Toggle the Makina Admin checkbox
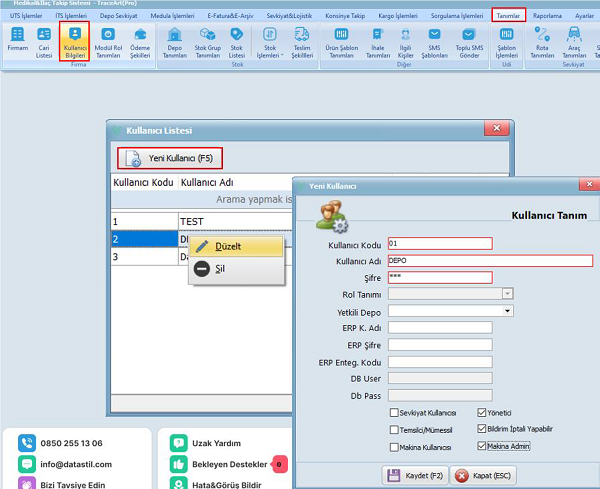The height and width of the screenshot is (489, 600). [483, 446]
